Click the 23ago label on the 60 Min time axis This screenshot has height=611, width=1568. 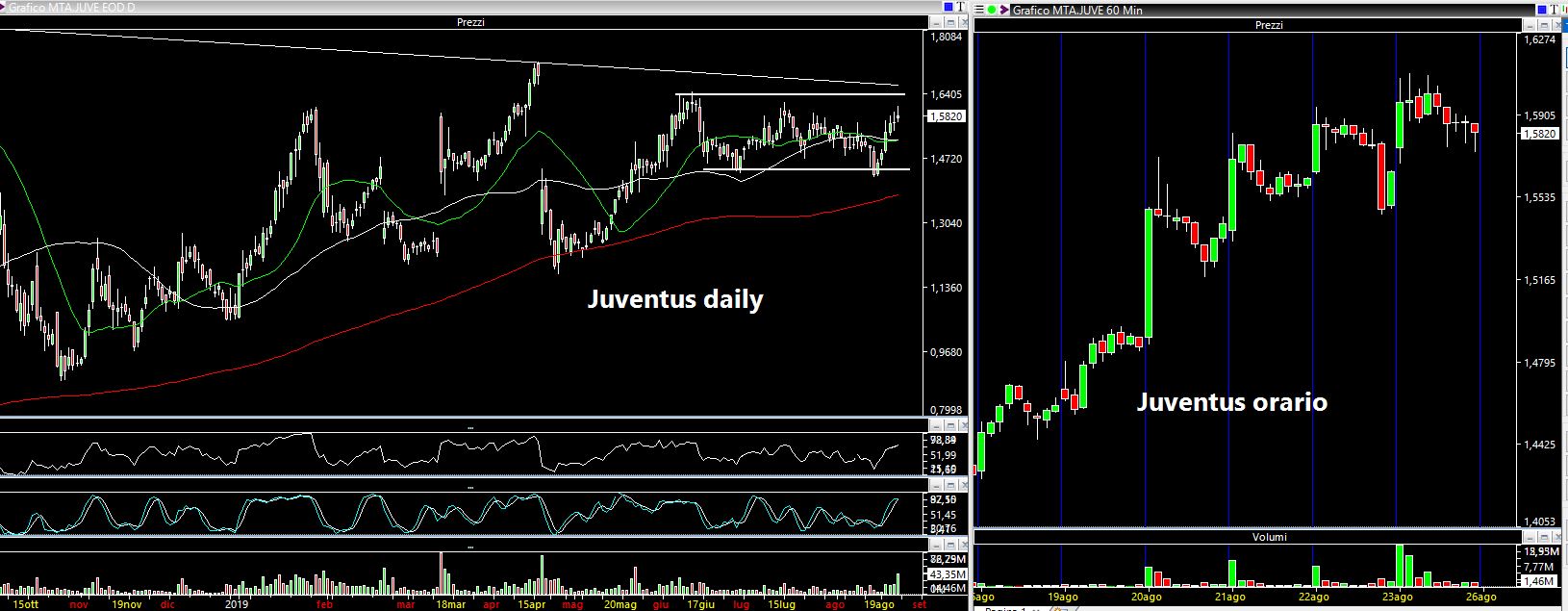[1398, 597]
